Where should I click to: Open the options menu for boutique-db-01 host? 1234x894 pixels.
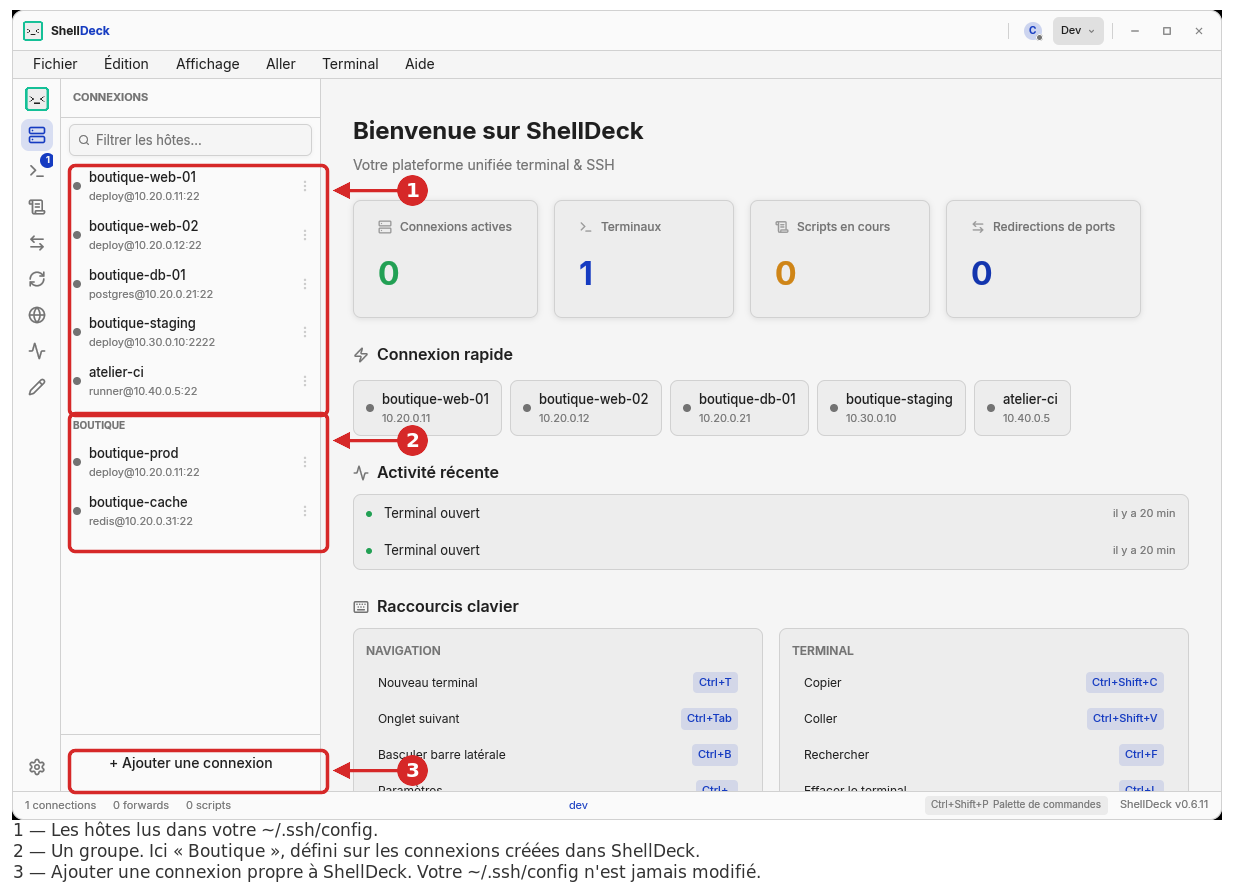(305, 284)
